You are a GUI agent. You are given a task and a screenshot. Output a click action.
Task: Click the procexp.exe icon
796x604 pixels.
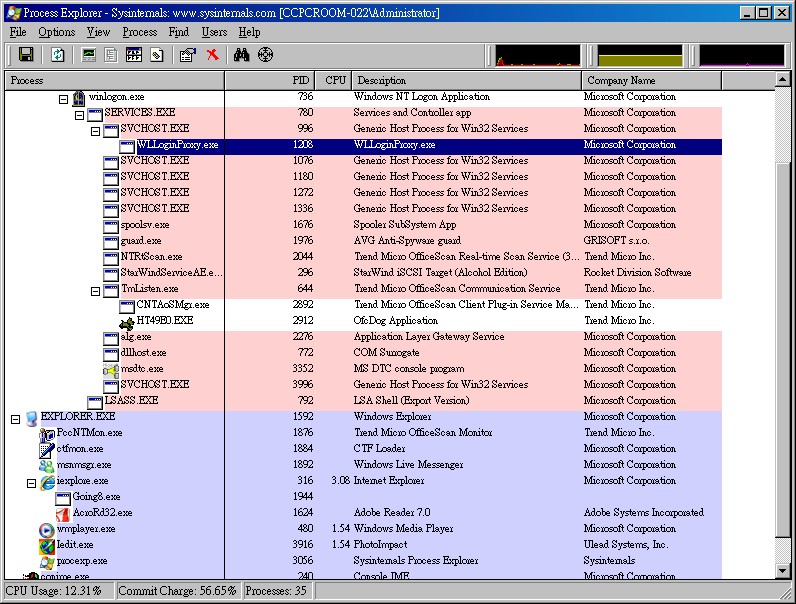[x=47, y=562]
